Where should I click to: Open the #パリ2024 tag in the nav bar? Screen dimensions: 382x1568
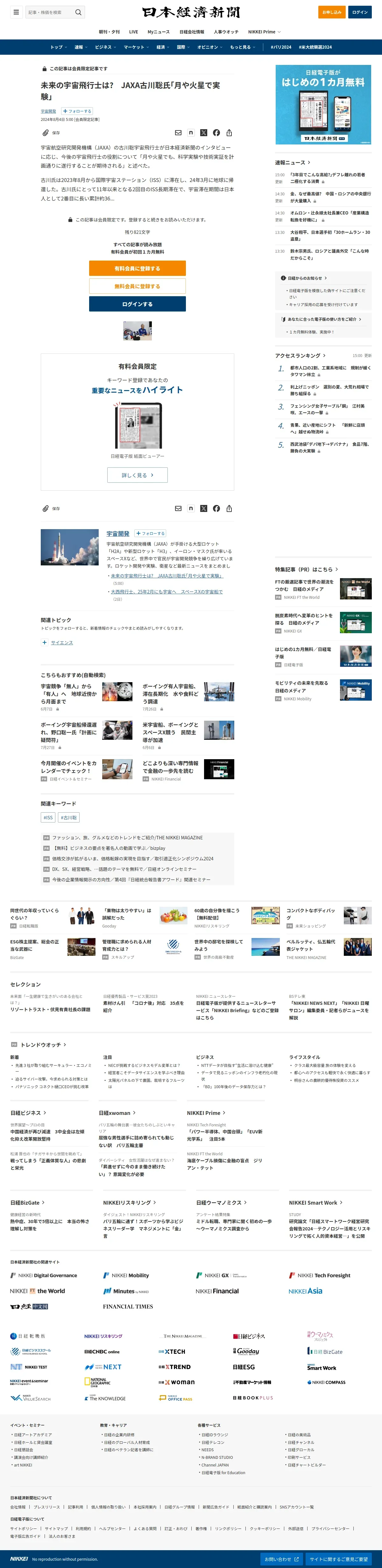[x=281, y=47]
